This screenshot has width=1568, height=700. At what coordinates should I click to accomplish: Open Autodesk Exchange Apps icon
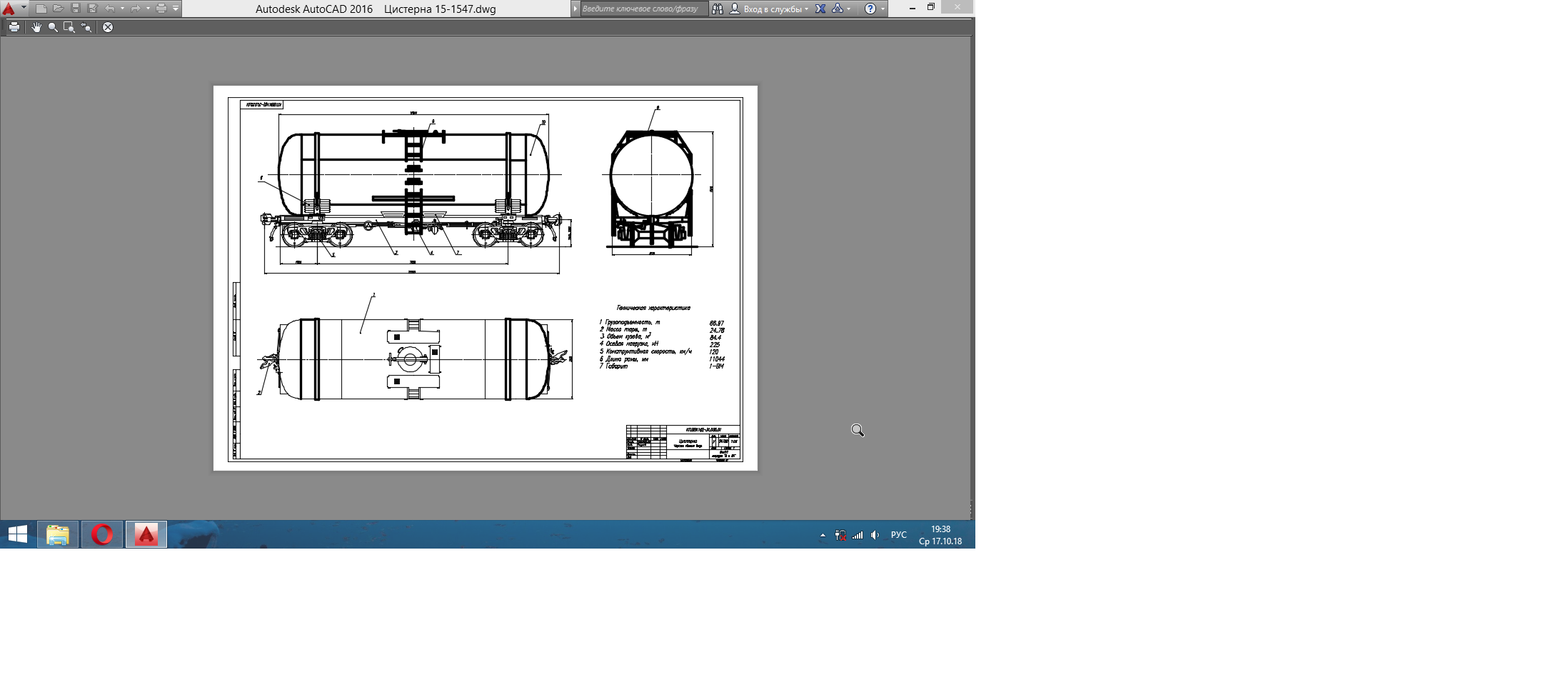(x=820, y=9)
